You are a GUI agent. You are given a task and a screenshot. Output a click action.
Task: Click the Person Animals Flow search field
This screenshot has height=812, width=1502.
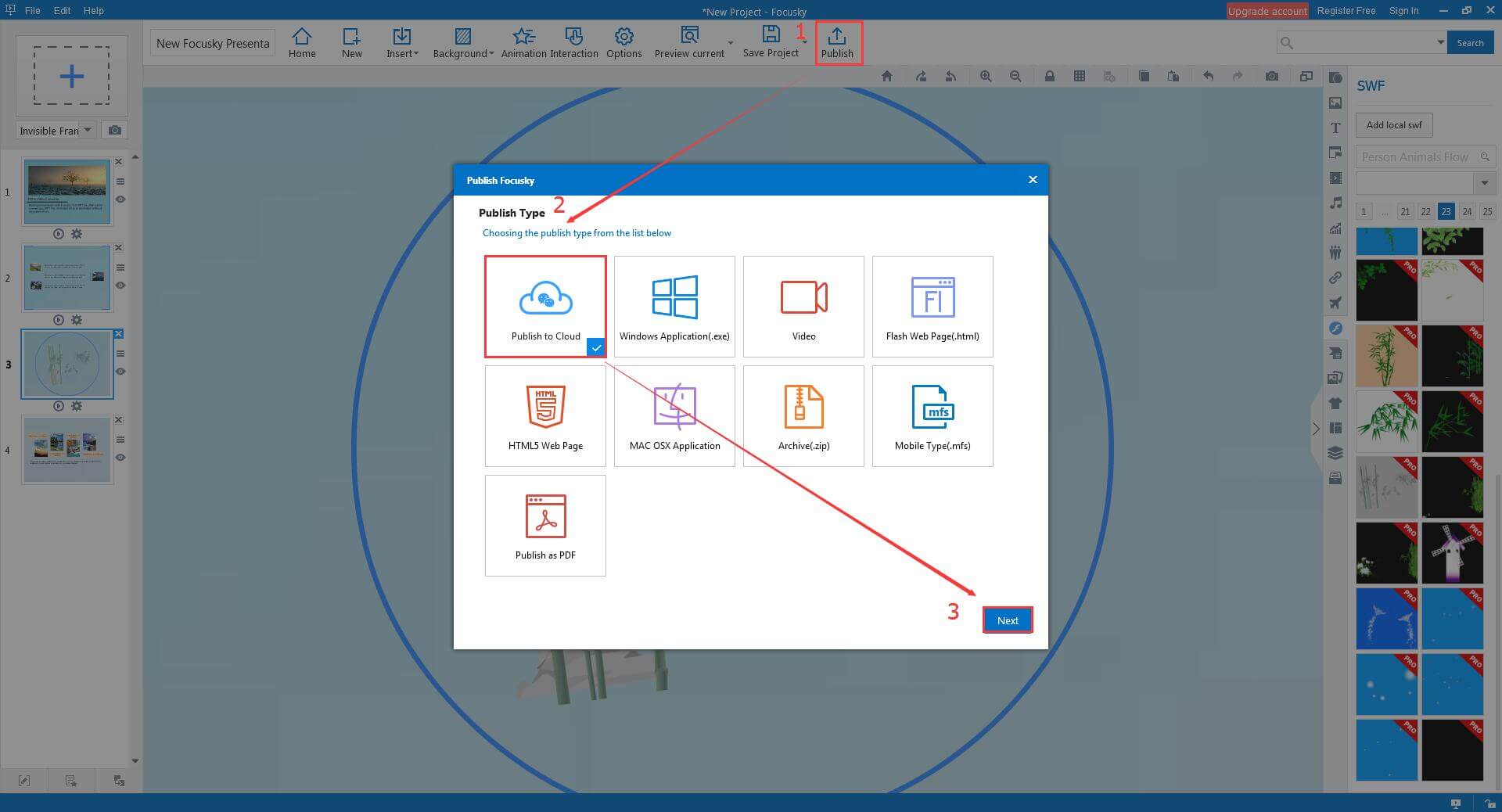pos(1425,156)
